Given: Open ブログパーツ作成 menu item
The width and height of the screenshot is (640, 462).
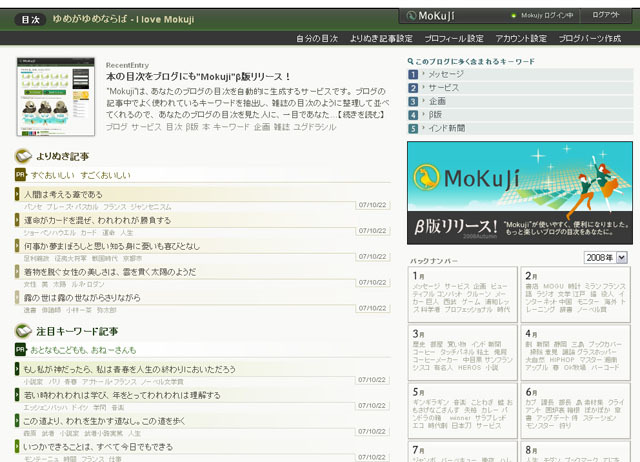Looking at the screenshot, I should coord(590,38).
